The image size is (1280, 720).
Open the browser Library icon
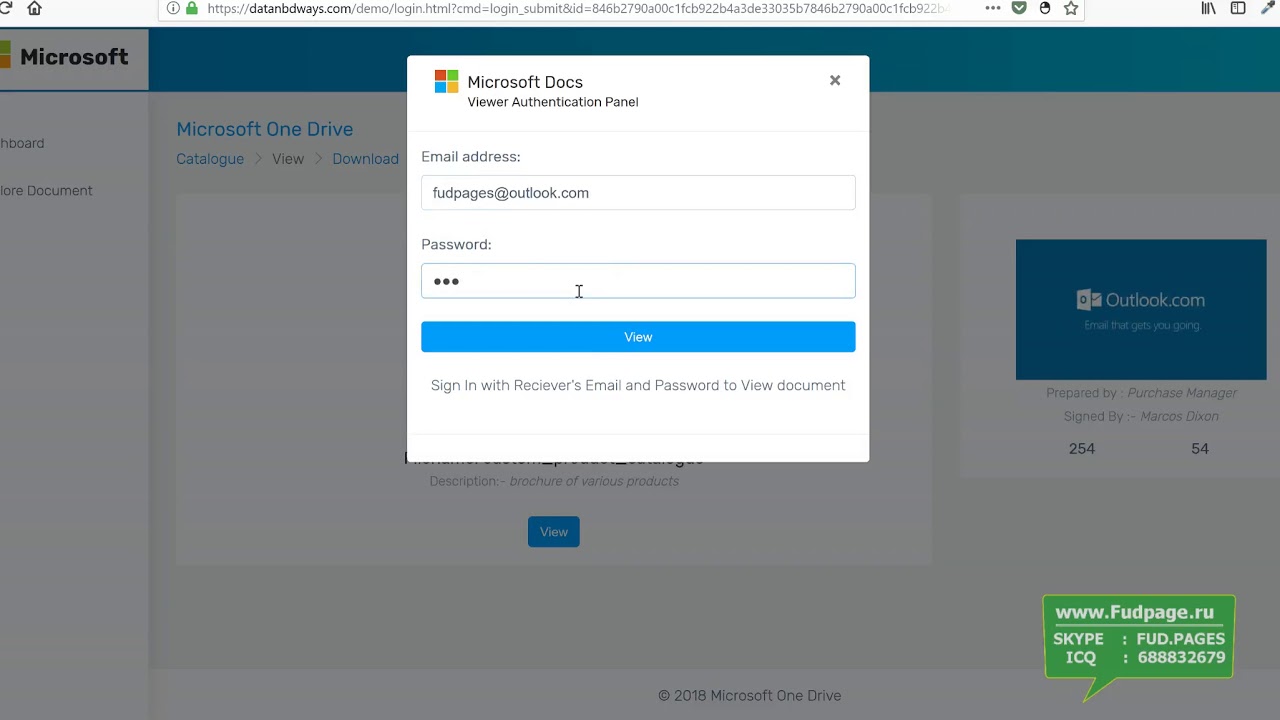[1209, 8]
